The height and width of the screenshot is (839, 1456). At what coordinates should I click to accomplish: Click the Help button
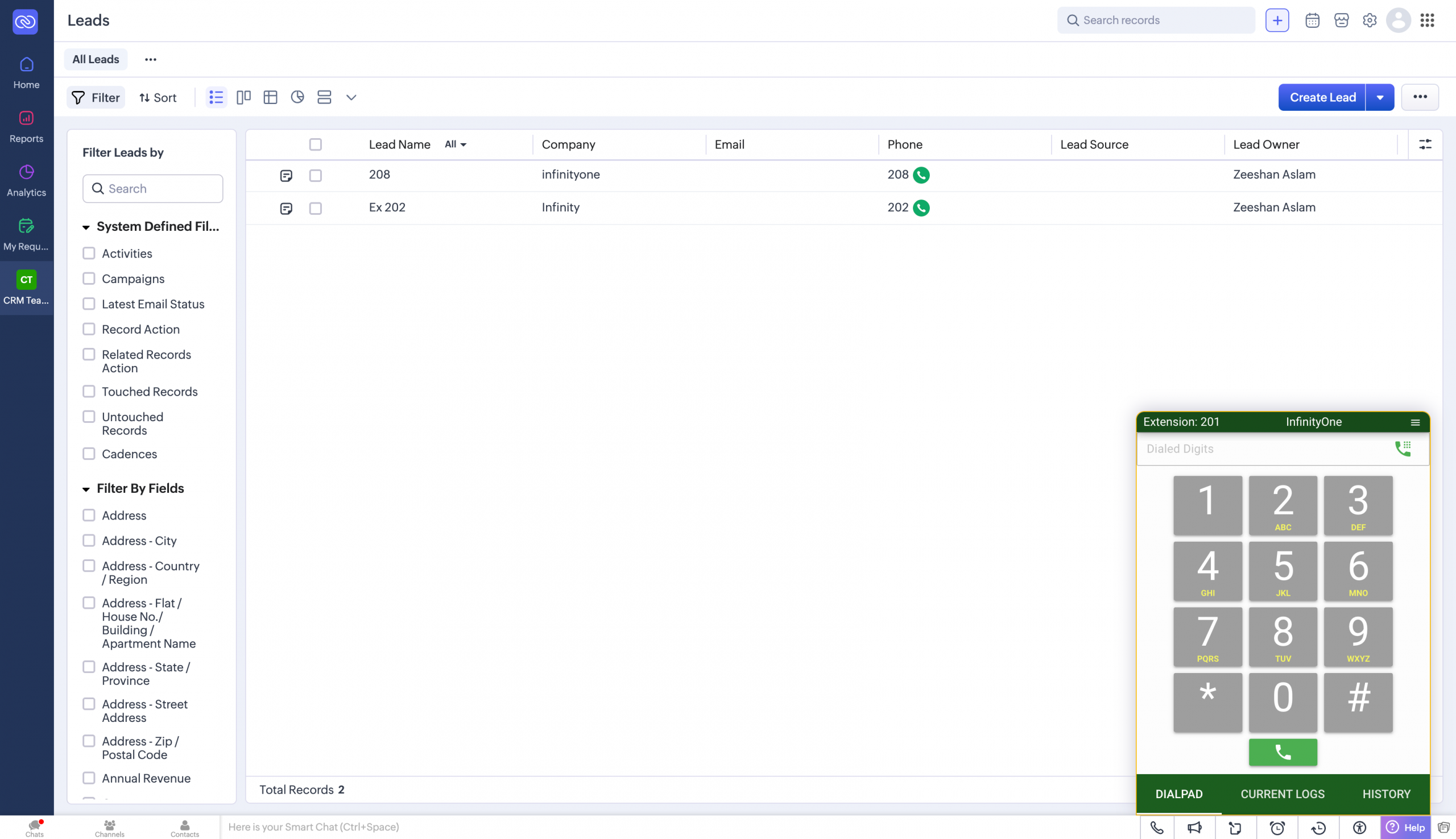coord(1405,828)
